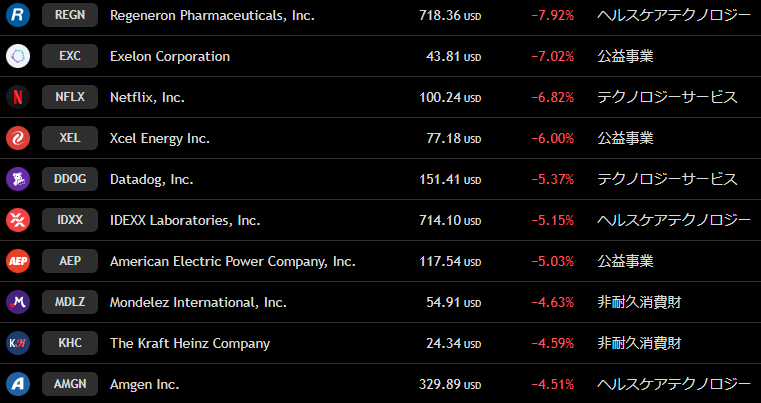761x403 pixels.
Task: Click IDEXX Laboratories' −5.15% change value
Action: pos(552,220)
